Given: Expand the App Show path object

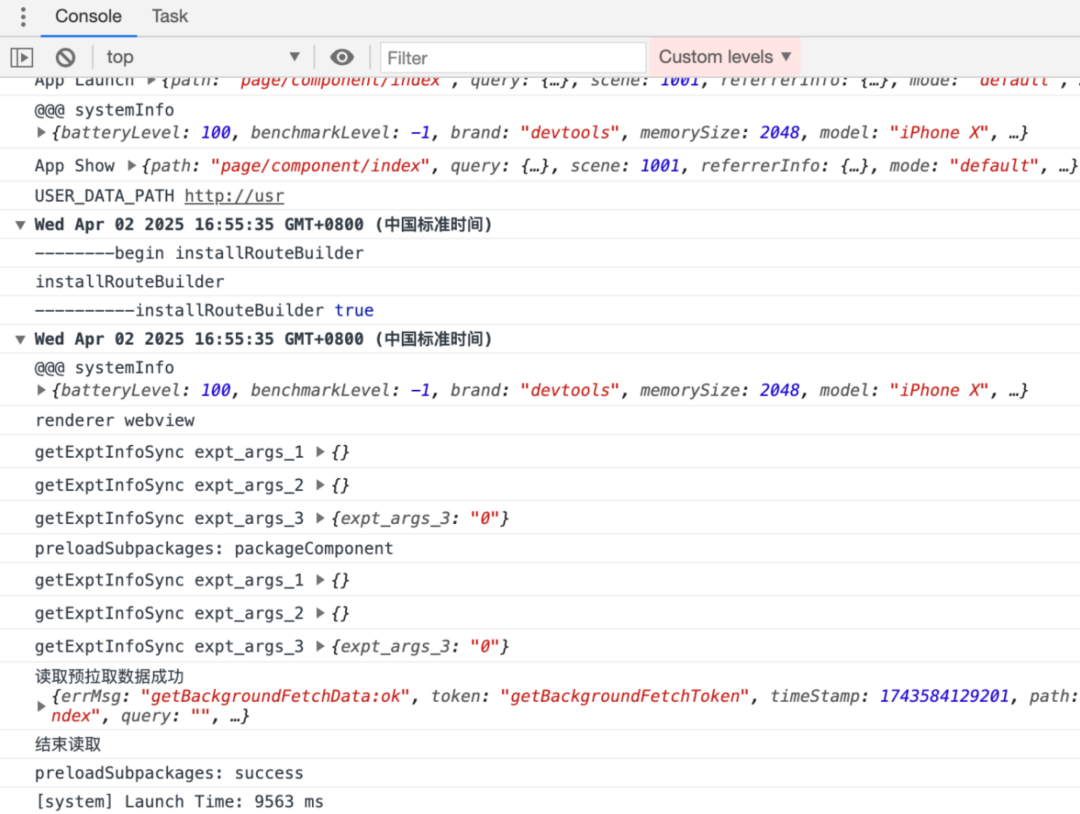Looking at the screenshot, I should (x=132, y=166).
